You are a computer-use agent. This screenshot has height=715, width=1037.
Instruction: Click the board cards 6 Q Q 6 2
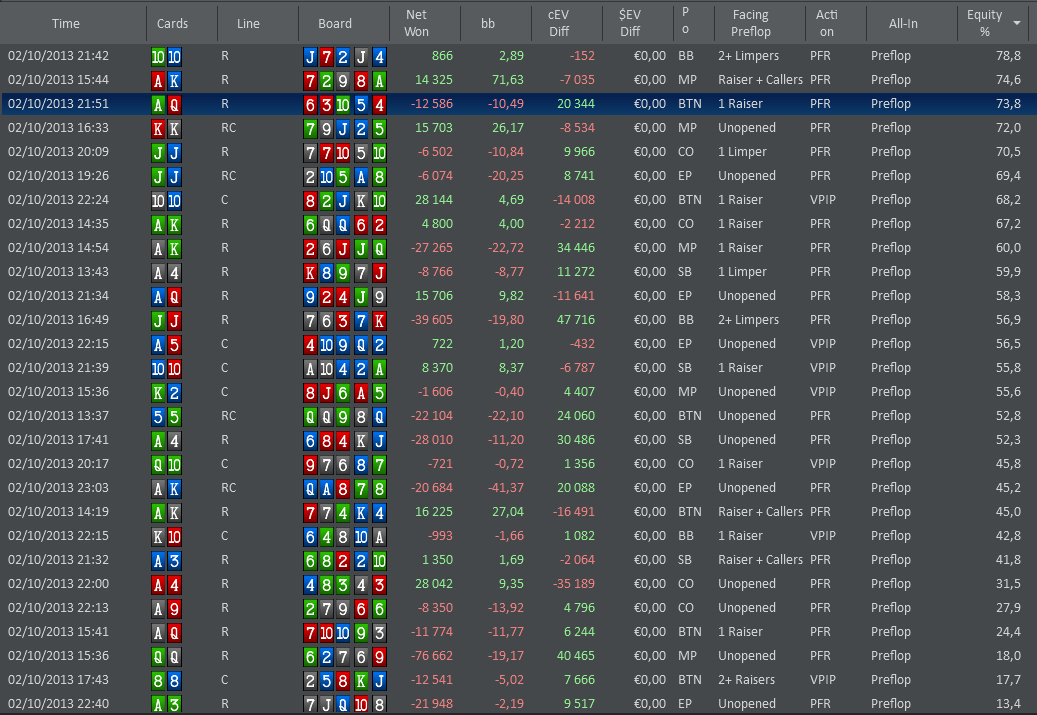[x=345, y=225]
